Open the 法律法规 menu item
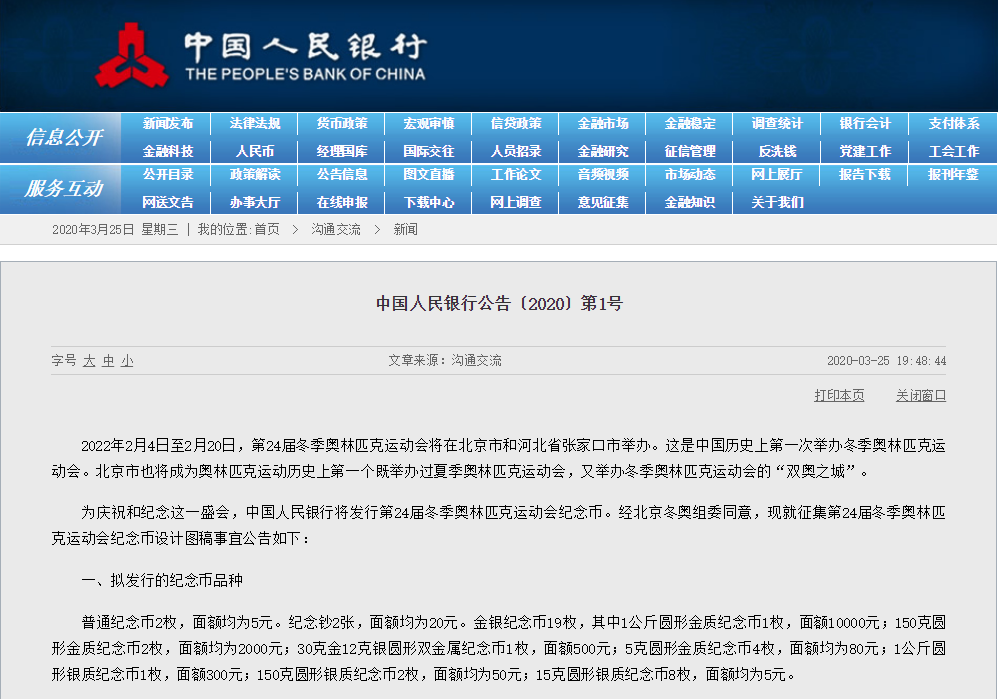This screenshot has width=998, height=699. click(255, 124)
